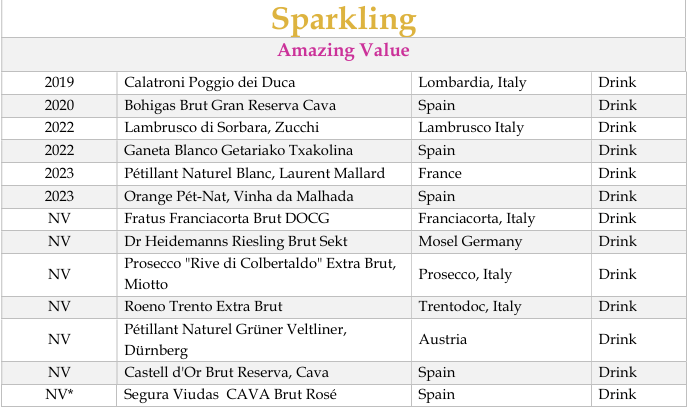Click the Lombardia, Italy region cell
The height and width of the screenshot is (412, 691).
pos(472,82)
